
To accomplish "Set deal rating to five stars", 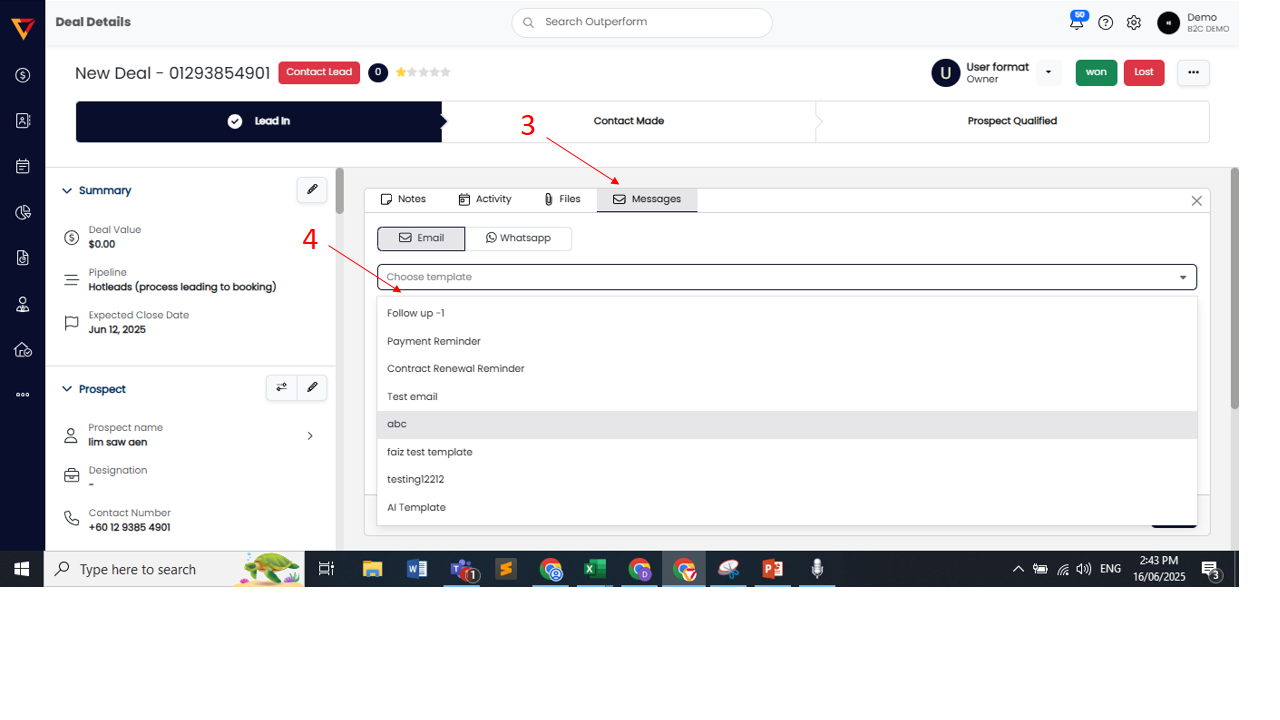I will click(445, 73).
